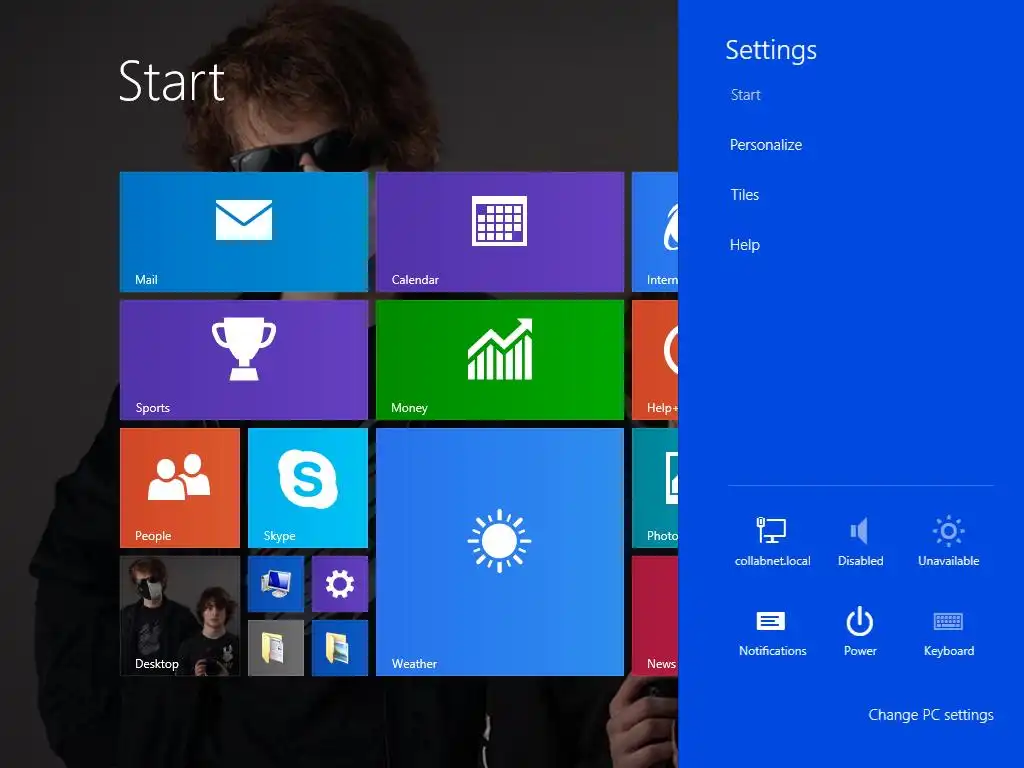Select Help in Settings
1024x768 pixels.
pos(744,245)
